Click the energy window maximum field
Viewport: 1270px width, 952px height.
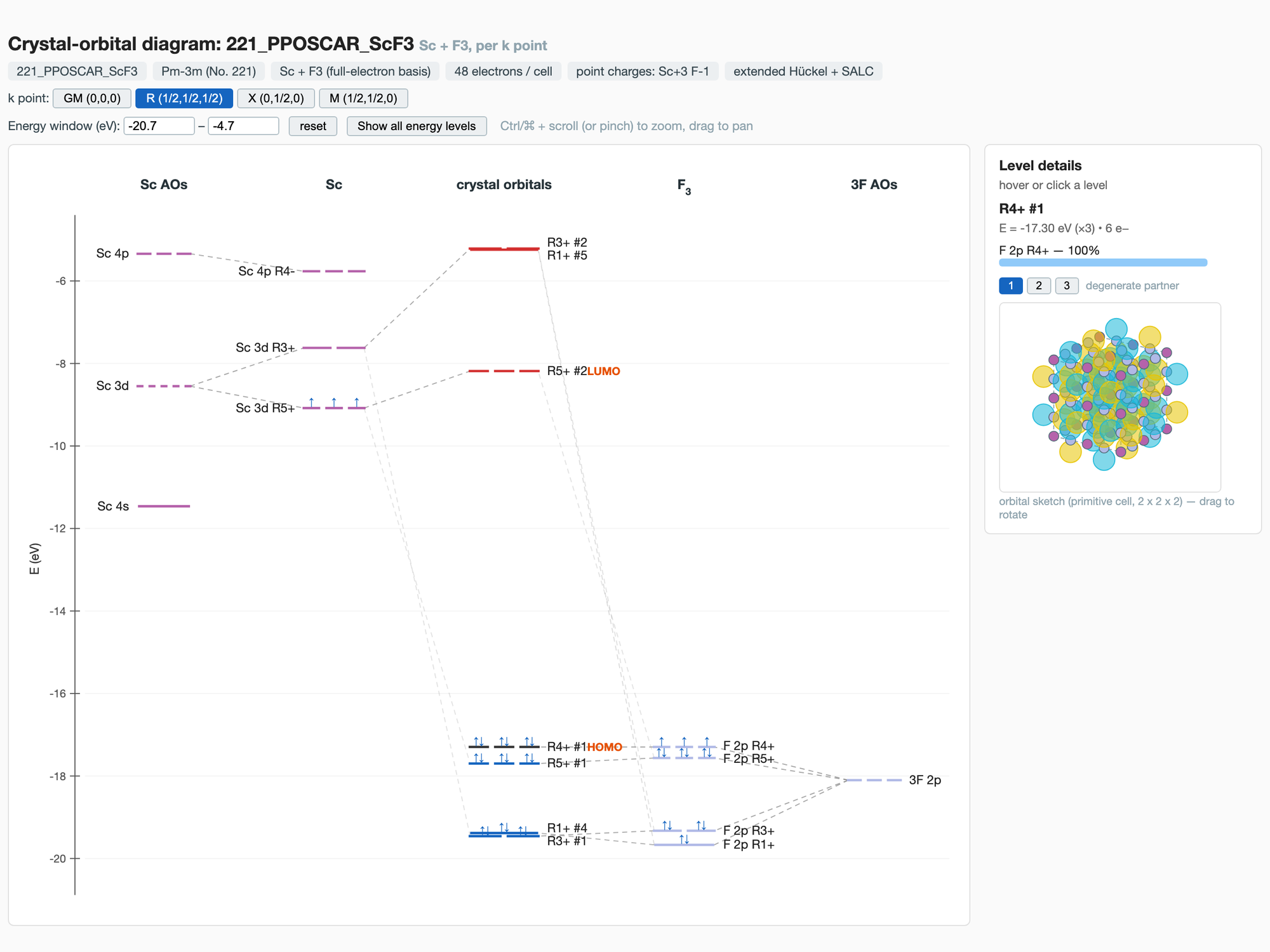click(244, 126)
